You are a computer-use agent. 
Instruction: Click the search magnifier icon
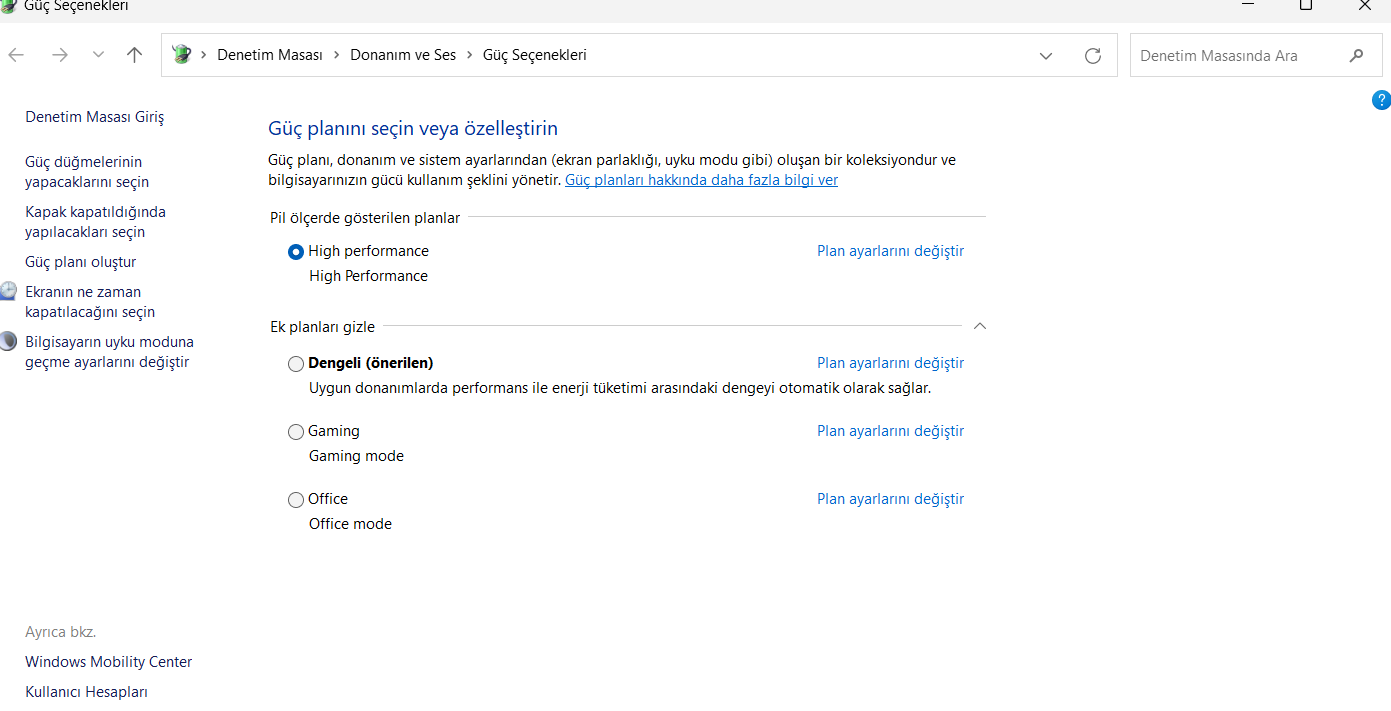1357,56
